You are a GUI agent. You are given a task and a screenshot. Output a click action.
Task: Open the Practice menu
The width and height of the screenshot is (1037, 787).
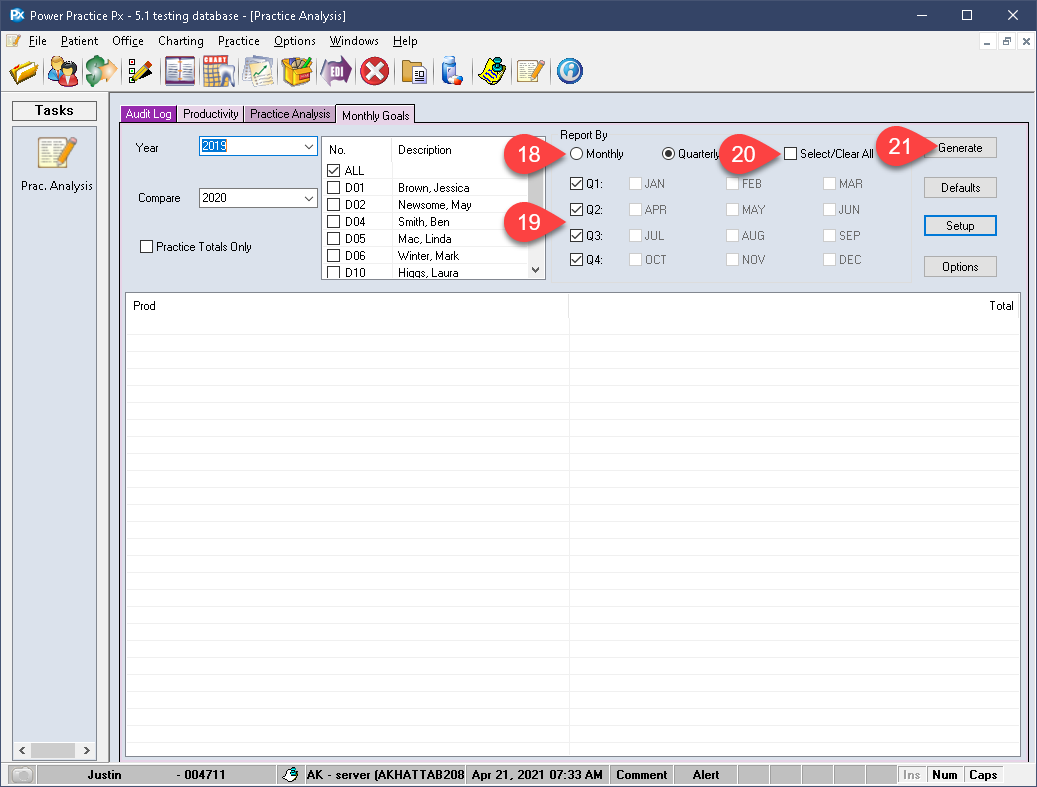(x=239, y=41)
